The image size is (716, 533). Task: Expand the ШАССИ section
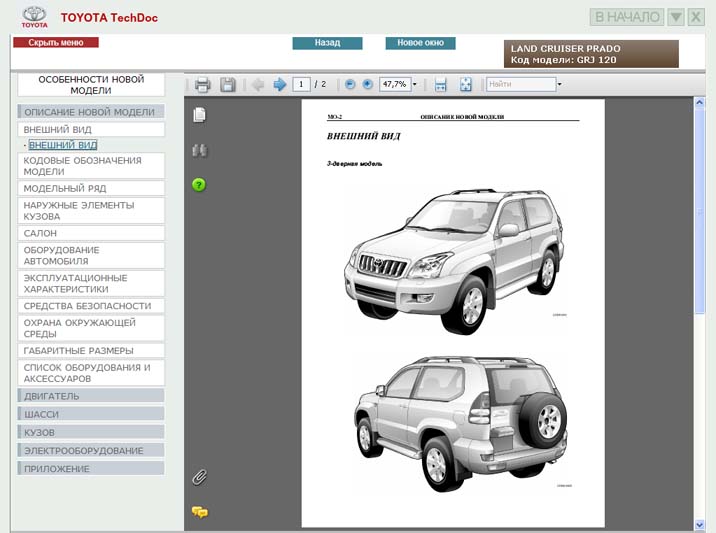(91, 414)
